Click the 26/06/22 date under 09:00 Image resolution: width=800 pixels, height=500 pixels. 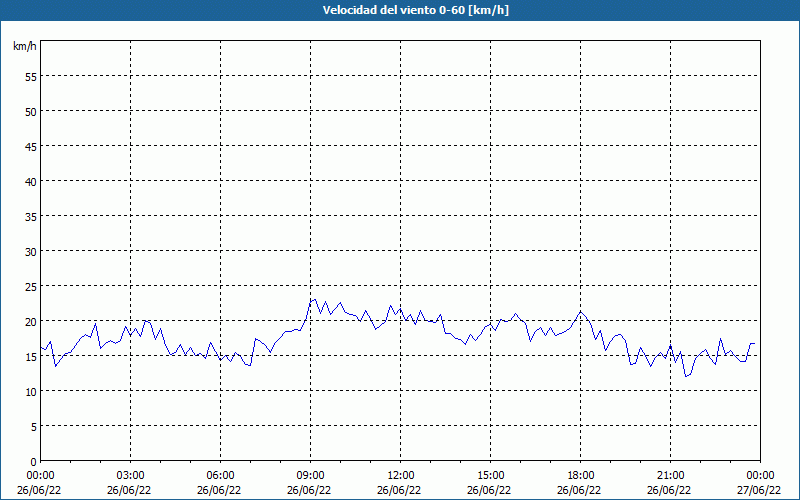coord(309,490)
